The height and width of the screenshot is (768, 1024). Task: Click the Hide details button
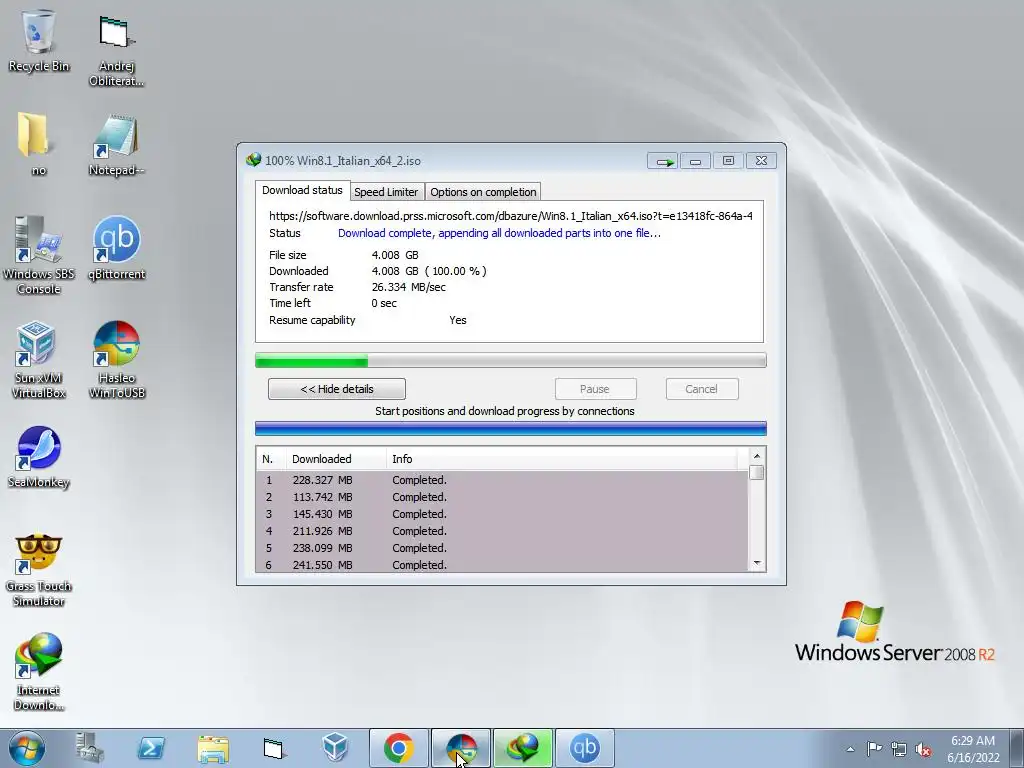click(337, 389)
